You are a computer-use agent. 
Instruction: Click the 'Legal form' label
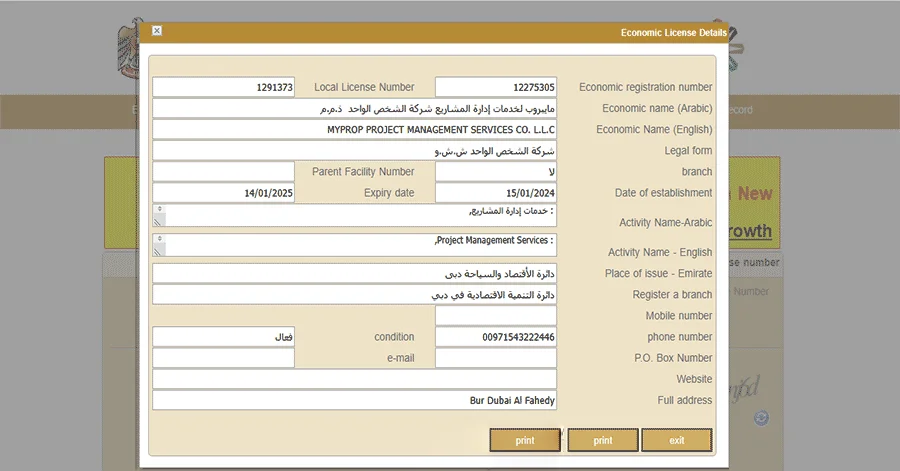[x=688, y=151]
